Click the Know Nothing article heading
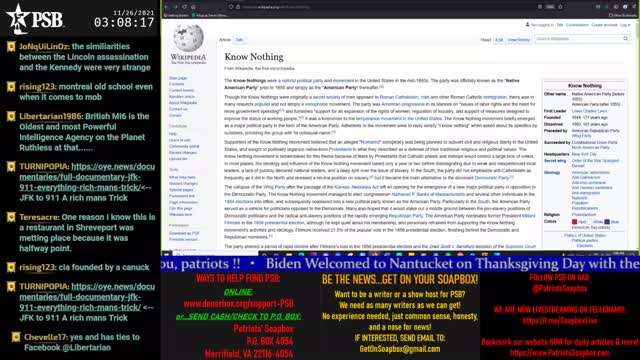The image size is (640, 360). pyautogui.click(x=254, y=57)
